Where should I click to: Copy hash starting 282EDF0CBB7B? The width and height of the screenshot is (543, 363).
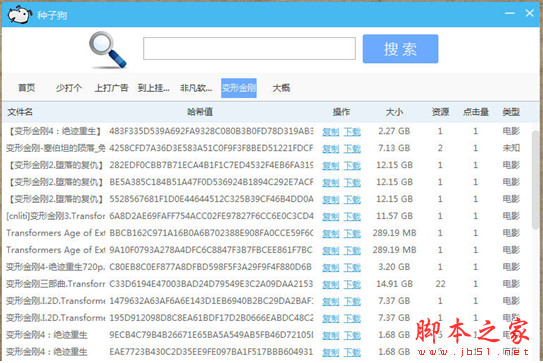pos(331,166)
